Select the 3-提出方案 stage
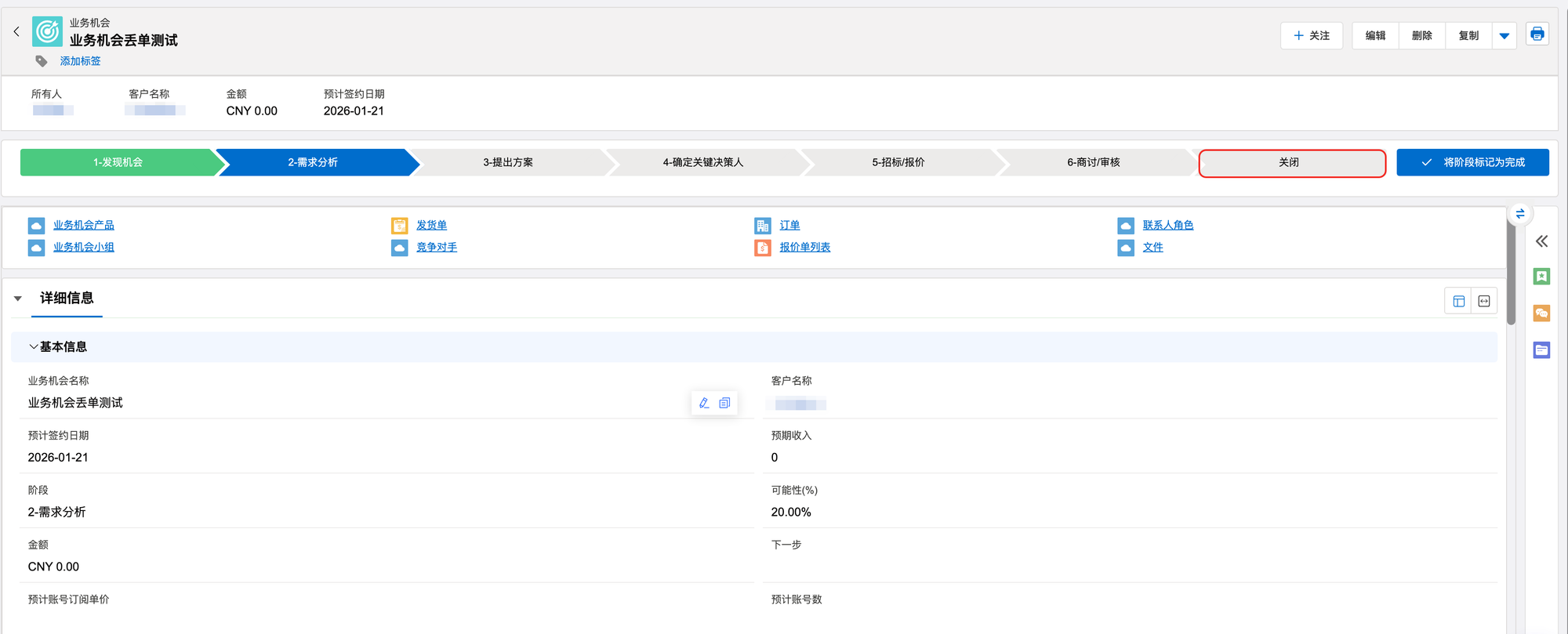This screenshot has width=1568, height=634. pyautogui.click(x=507, y=162)
